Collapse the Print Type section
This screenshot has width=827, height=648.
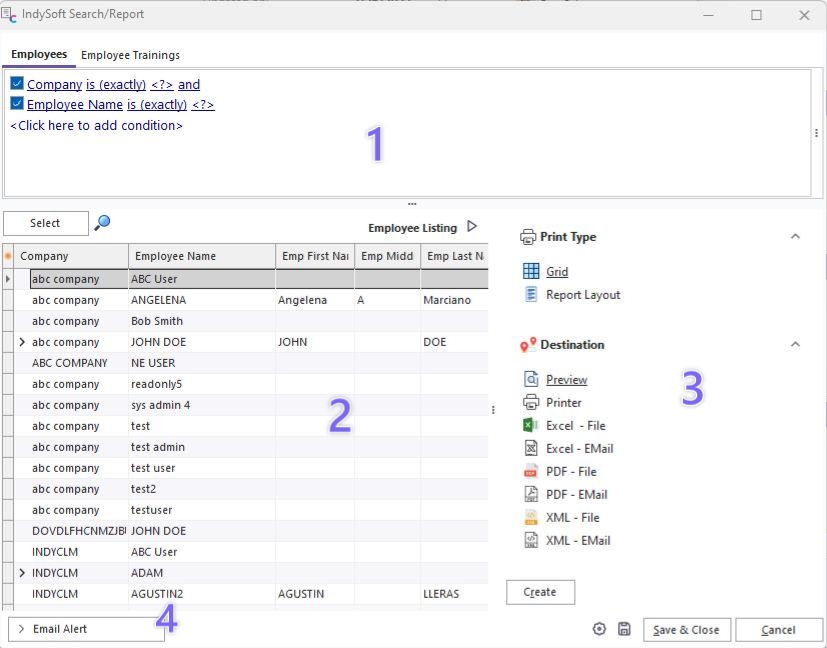click(795, 237)
